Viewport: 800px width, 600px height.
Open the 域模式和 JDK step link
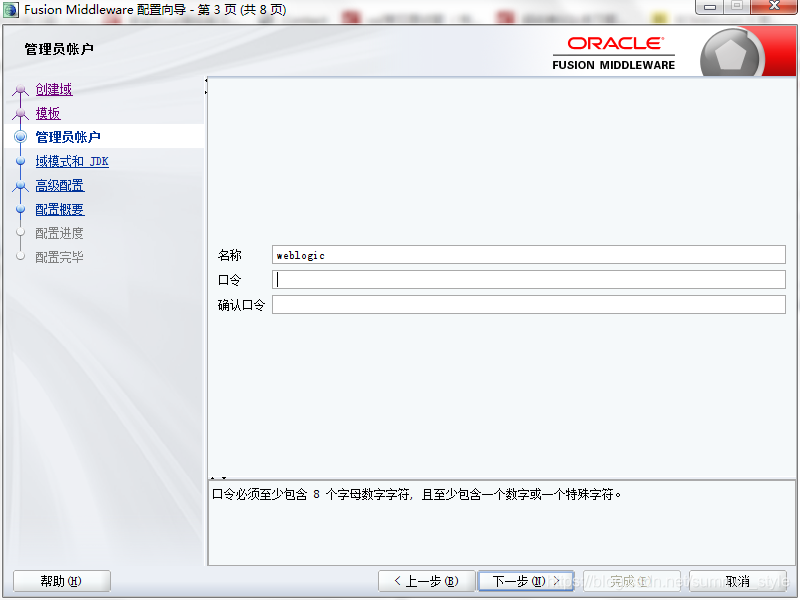[72, 161]
